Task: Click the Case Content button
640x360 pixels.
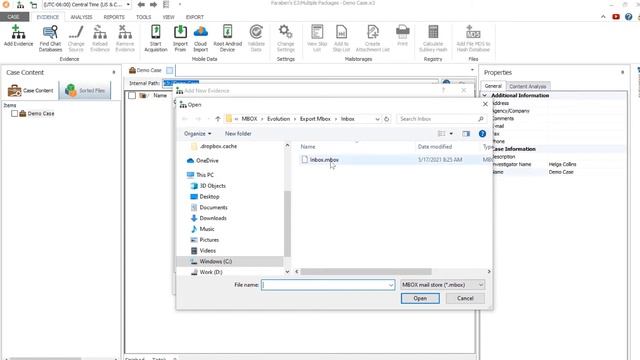Action: tap(31, 90)
